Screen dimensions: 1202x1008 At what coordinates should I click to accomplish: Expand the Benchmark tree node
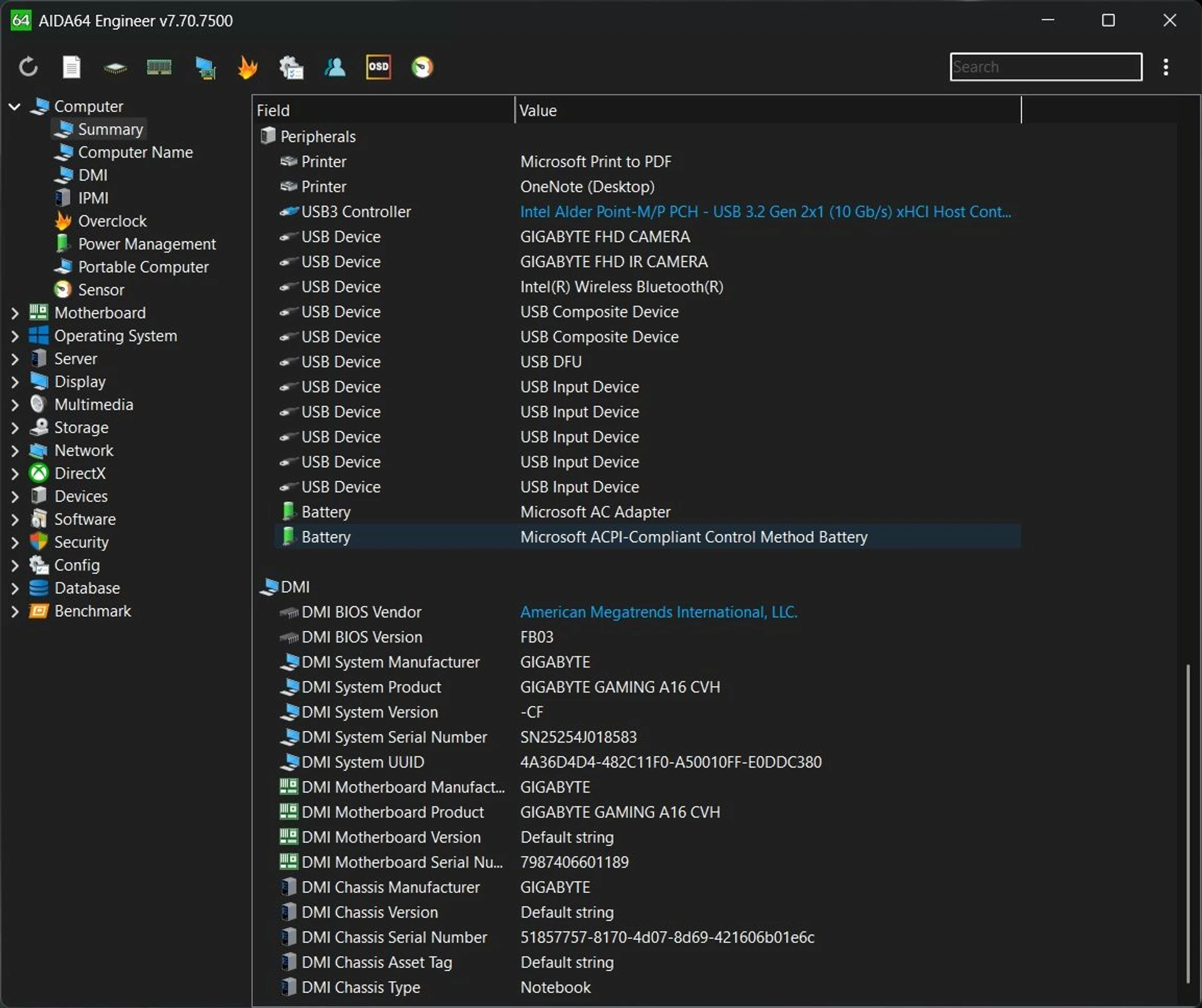[14, 611]
